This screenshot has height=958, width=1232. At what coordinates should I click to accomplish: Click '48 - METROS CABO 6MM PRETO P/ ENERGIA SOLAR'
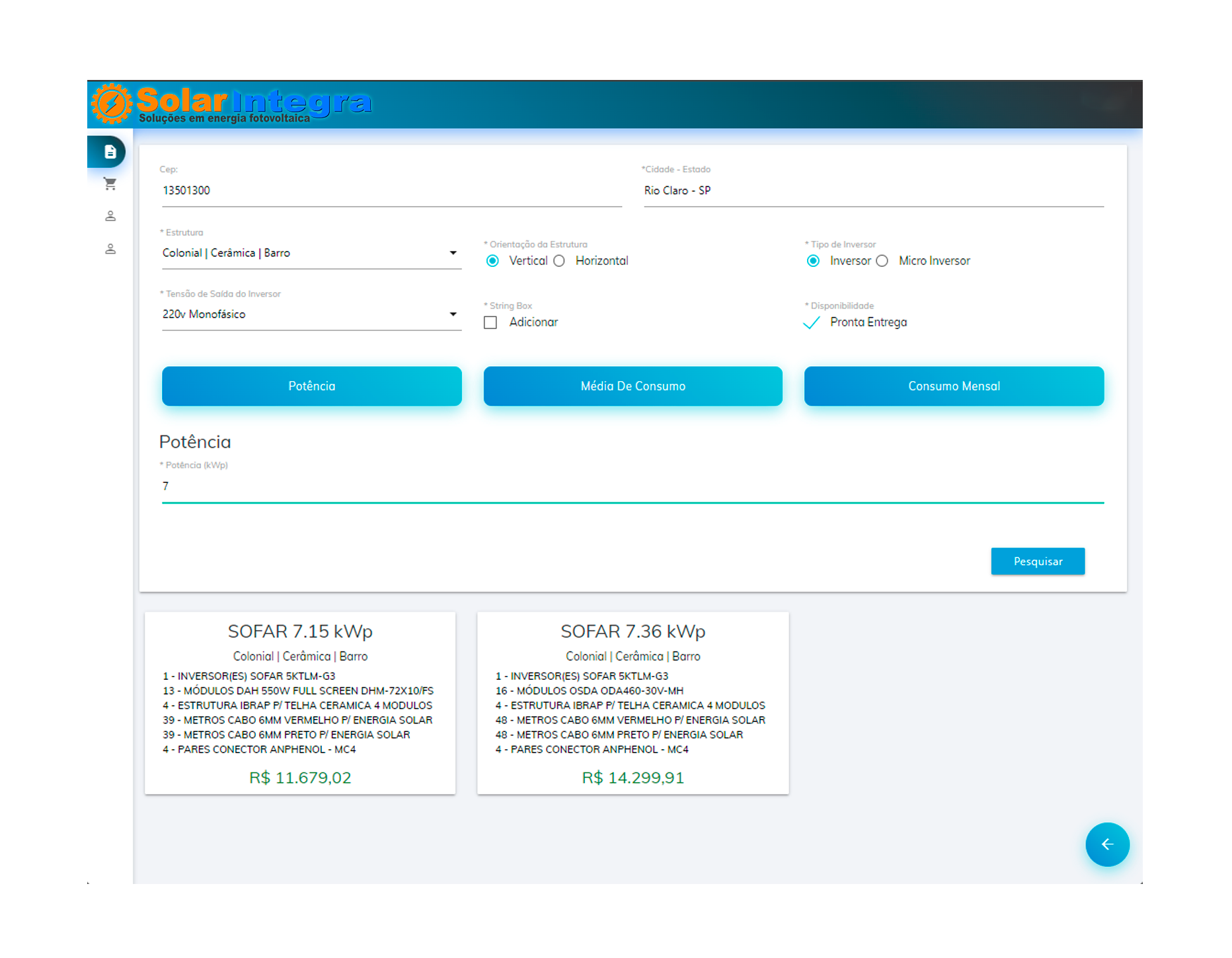pyautogui.click(x=619, y=735)
